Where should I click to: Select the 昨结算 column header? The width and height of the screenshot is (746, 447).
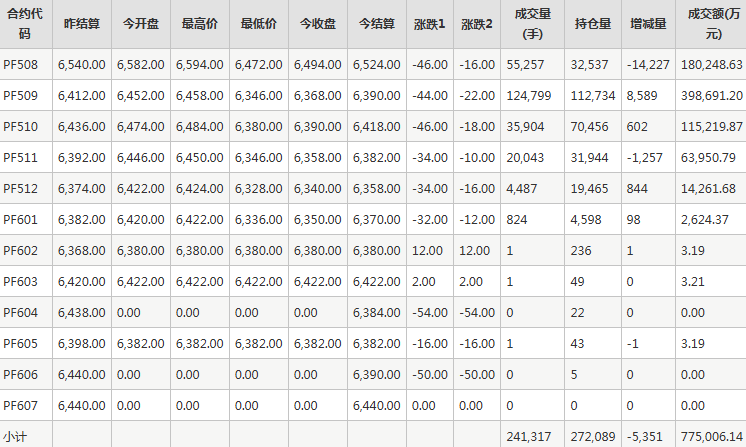[82, 24]
